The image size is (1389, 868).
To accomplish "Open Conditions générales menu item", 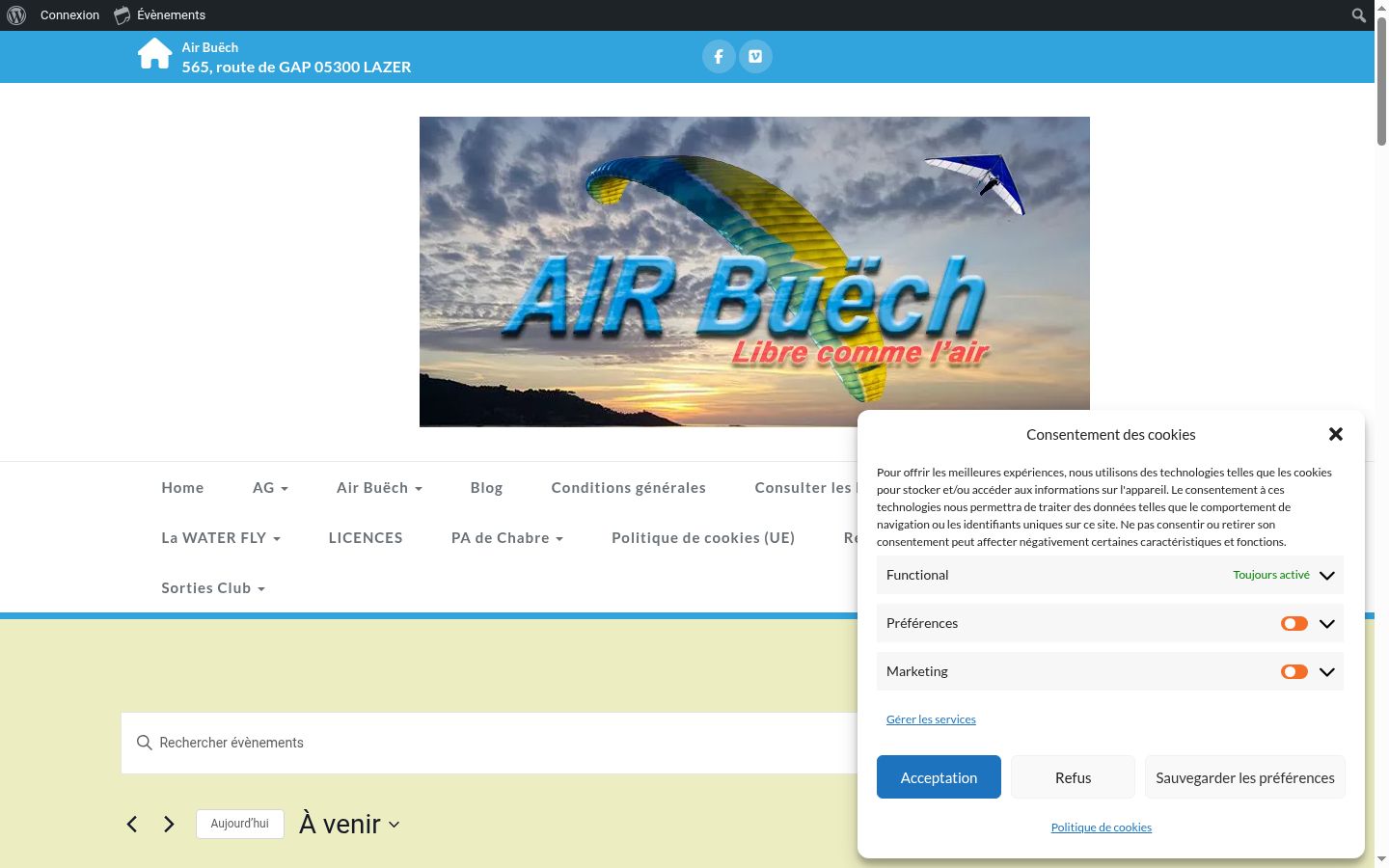I will coord(628,488).
